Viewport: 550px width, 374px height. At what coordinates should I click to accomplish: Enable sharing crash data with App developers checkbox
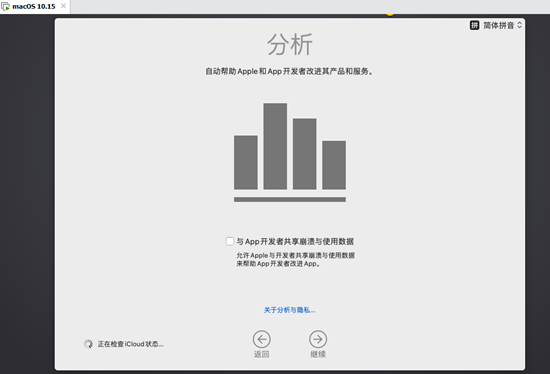230,241
